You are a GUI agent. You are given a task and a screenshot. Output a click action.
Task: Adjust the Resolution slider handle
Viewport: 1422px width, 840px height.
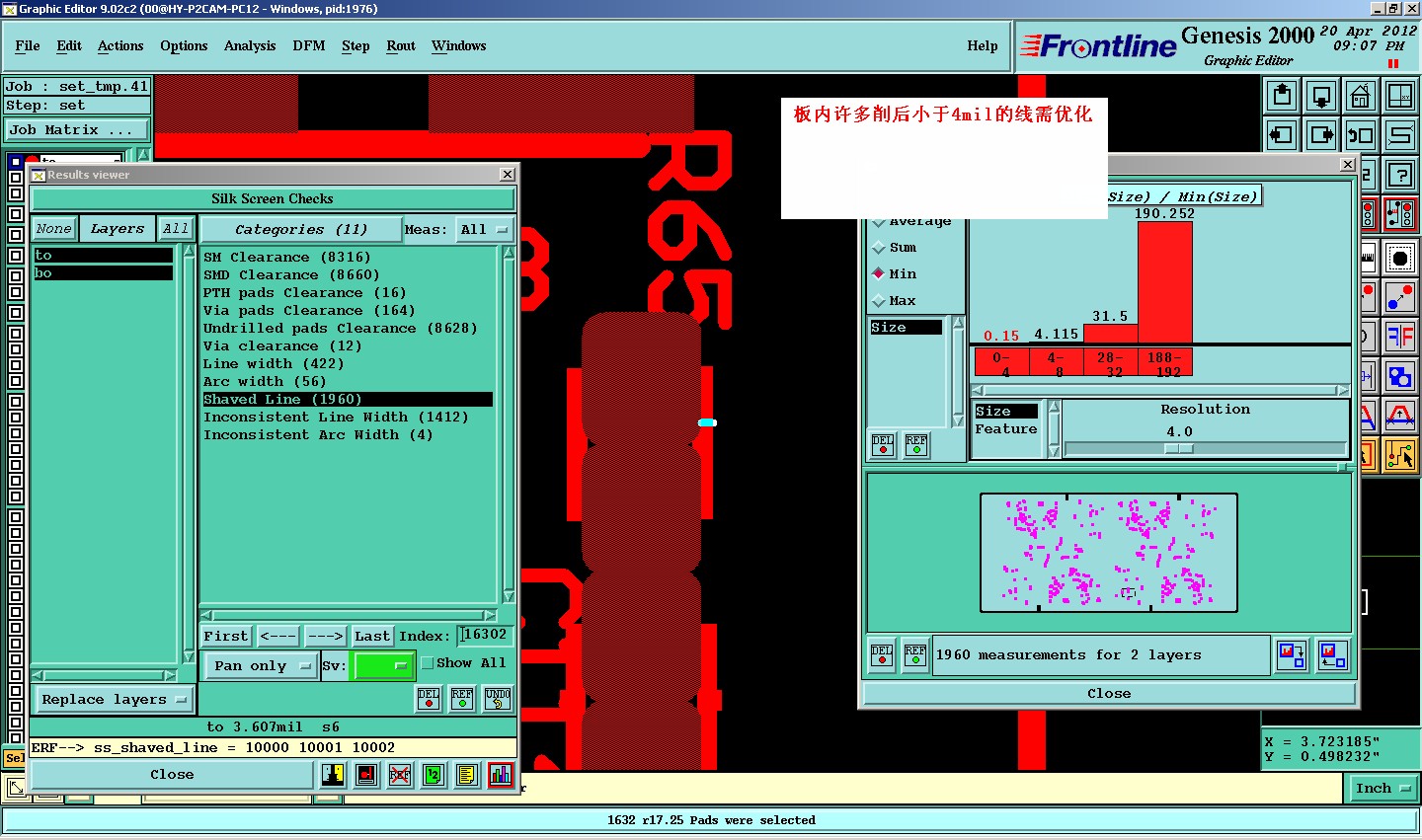pos(1179,448)
